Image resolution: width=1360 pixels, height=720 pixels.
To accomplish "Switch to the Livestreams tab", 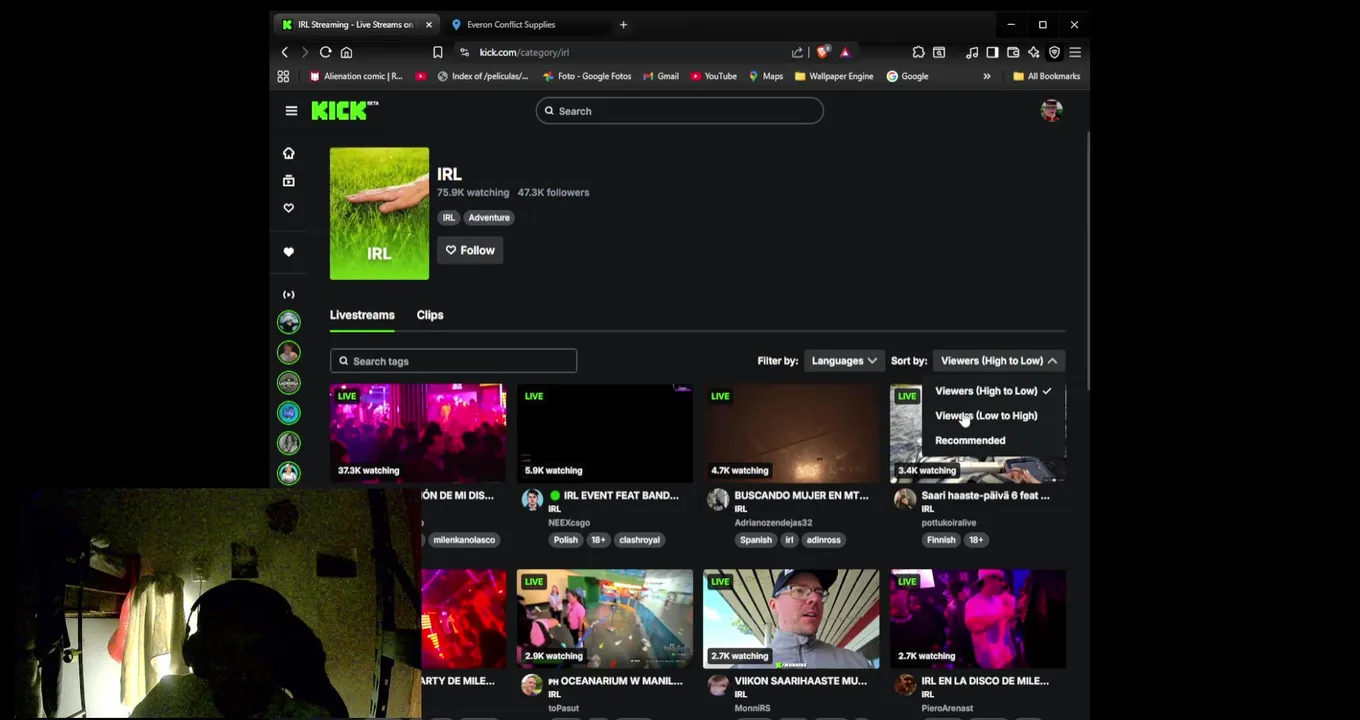I will [362, 315].
